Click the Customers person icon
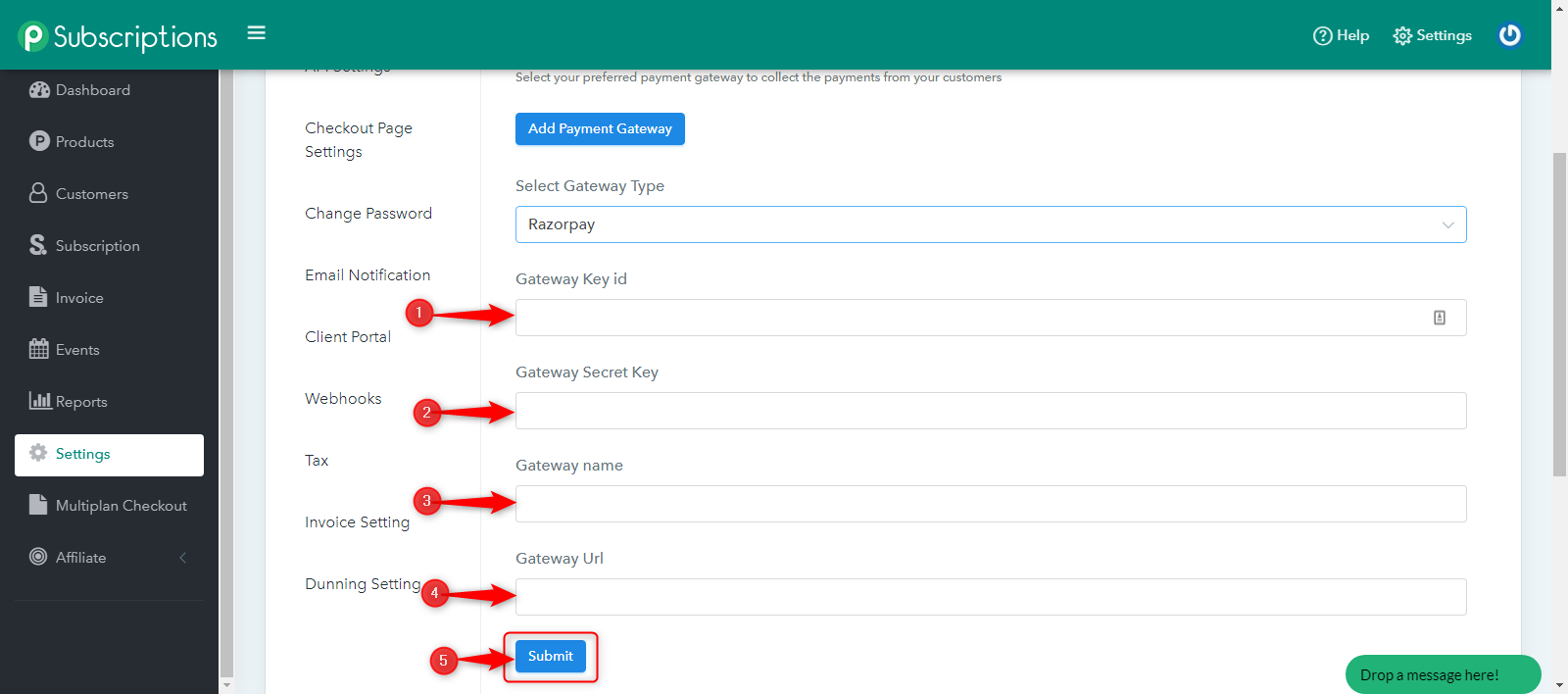The height and width of the screenshot is (694, 1568). (38, 193)
